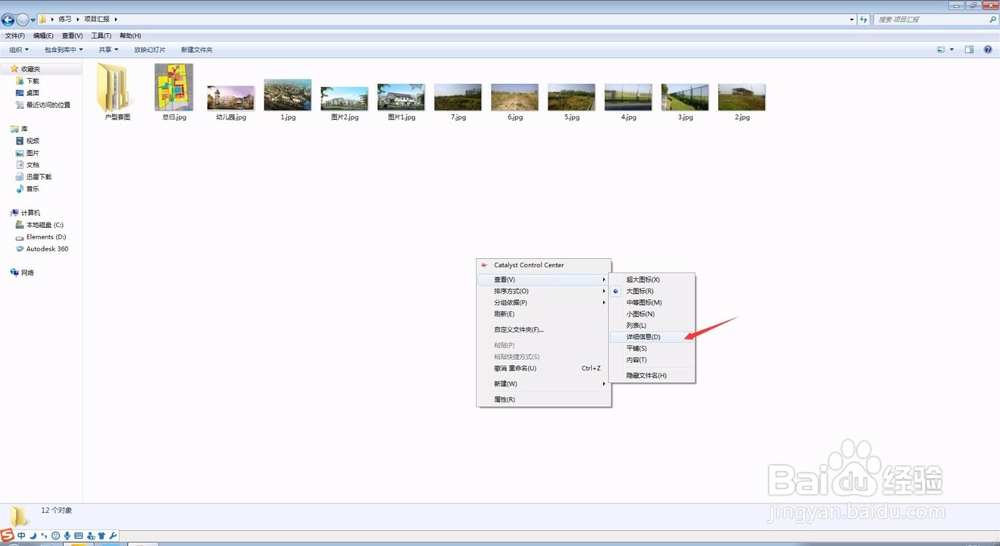The width and height of the screenshot is (1000, 546).
Task: Open Elements (D:) drive
Action: coord(45,237)
